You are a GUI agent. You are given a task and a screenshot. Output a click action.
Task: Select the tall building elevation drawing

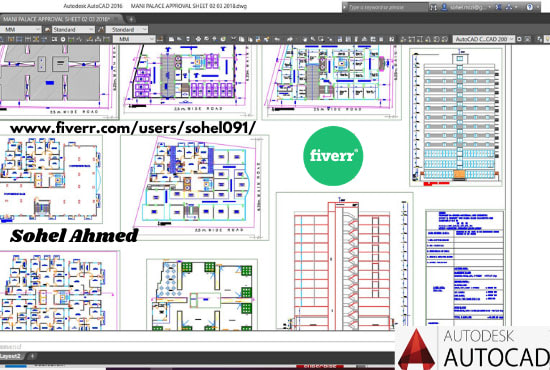coord(457,117)
